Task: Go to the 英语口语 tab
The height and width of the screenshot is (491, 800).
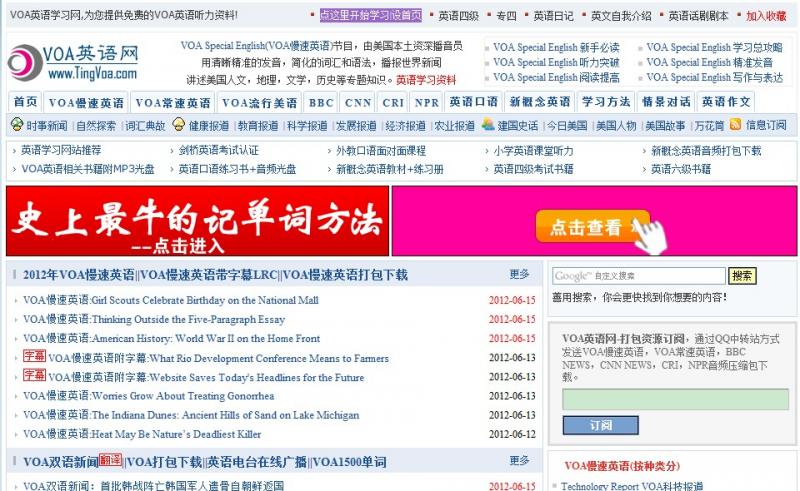Action: [x=473, y=102]
